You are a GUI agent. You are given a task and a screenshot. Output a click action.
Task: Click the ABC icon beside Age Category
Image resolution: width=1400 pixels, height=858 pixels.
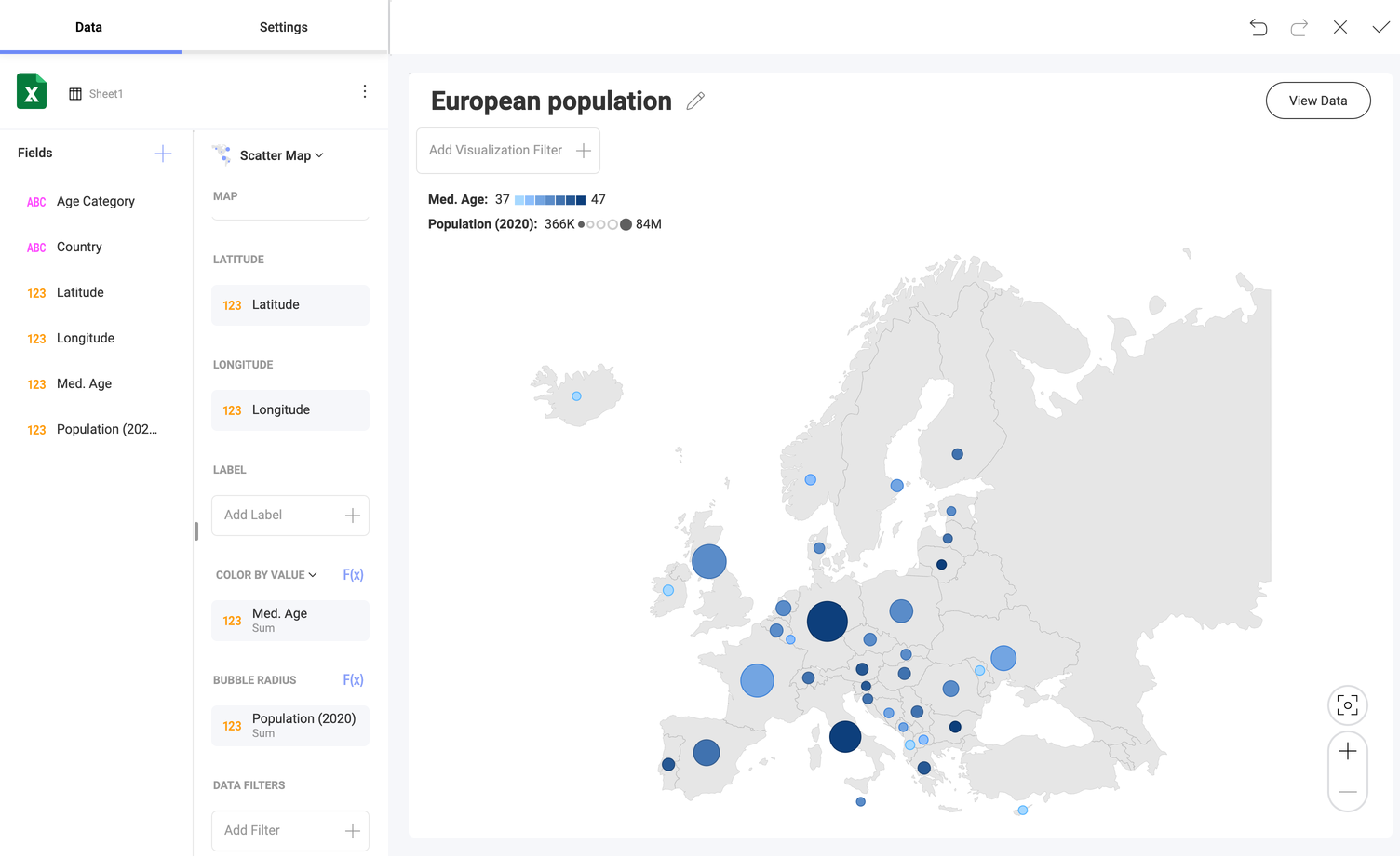(36, 202)
